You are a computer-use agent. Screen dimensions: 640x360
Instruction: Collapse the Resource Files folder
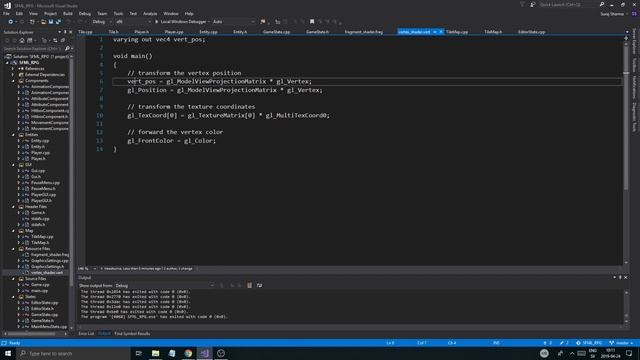[13, 249]
